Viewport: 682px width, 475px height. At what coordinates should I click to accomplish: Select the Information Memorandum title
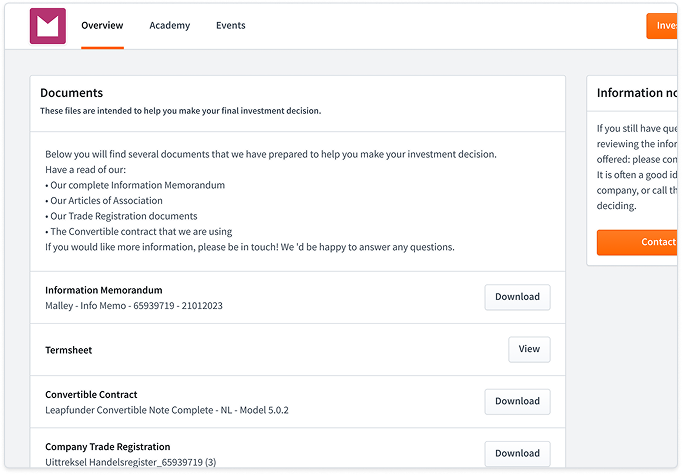click(103, 290)
